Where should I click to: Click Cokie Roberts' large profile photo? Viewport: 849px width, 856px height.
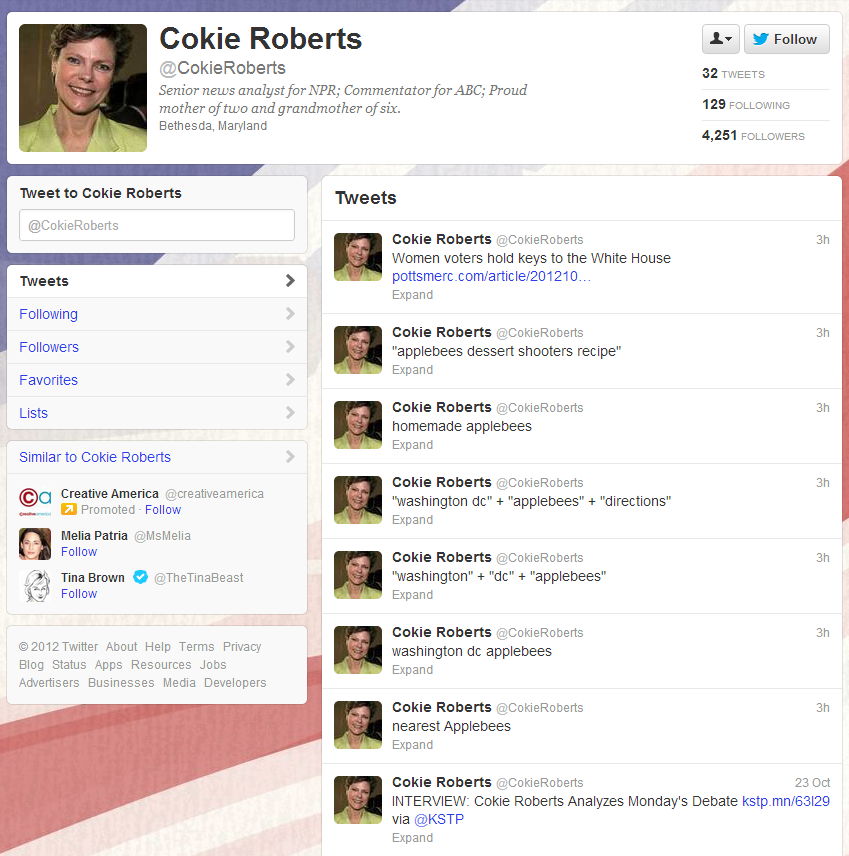point(83,88)
